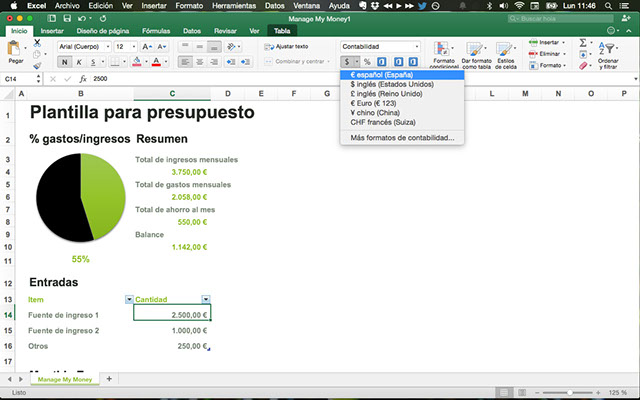640x400 pixels.
Task: Open the Cantidad column filter dropdown
Action: [206, 299]
